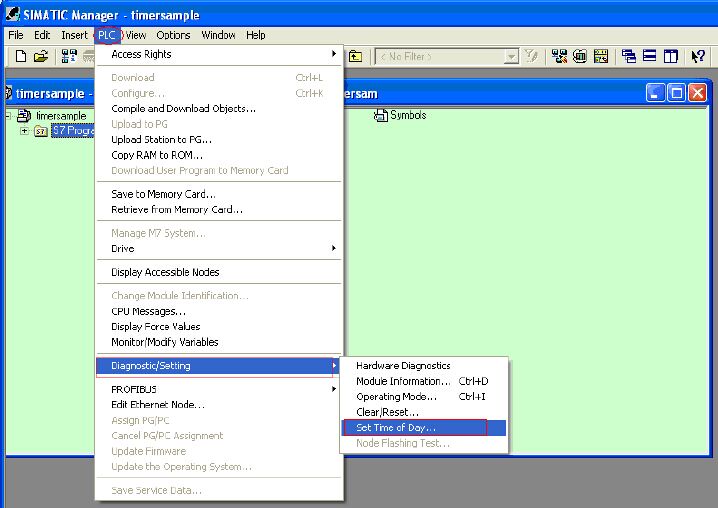Viewport: 718px width, 508px height.
Task: Click the Configure Network toolbar icon
Action: 559,56
